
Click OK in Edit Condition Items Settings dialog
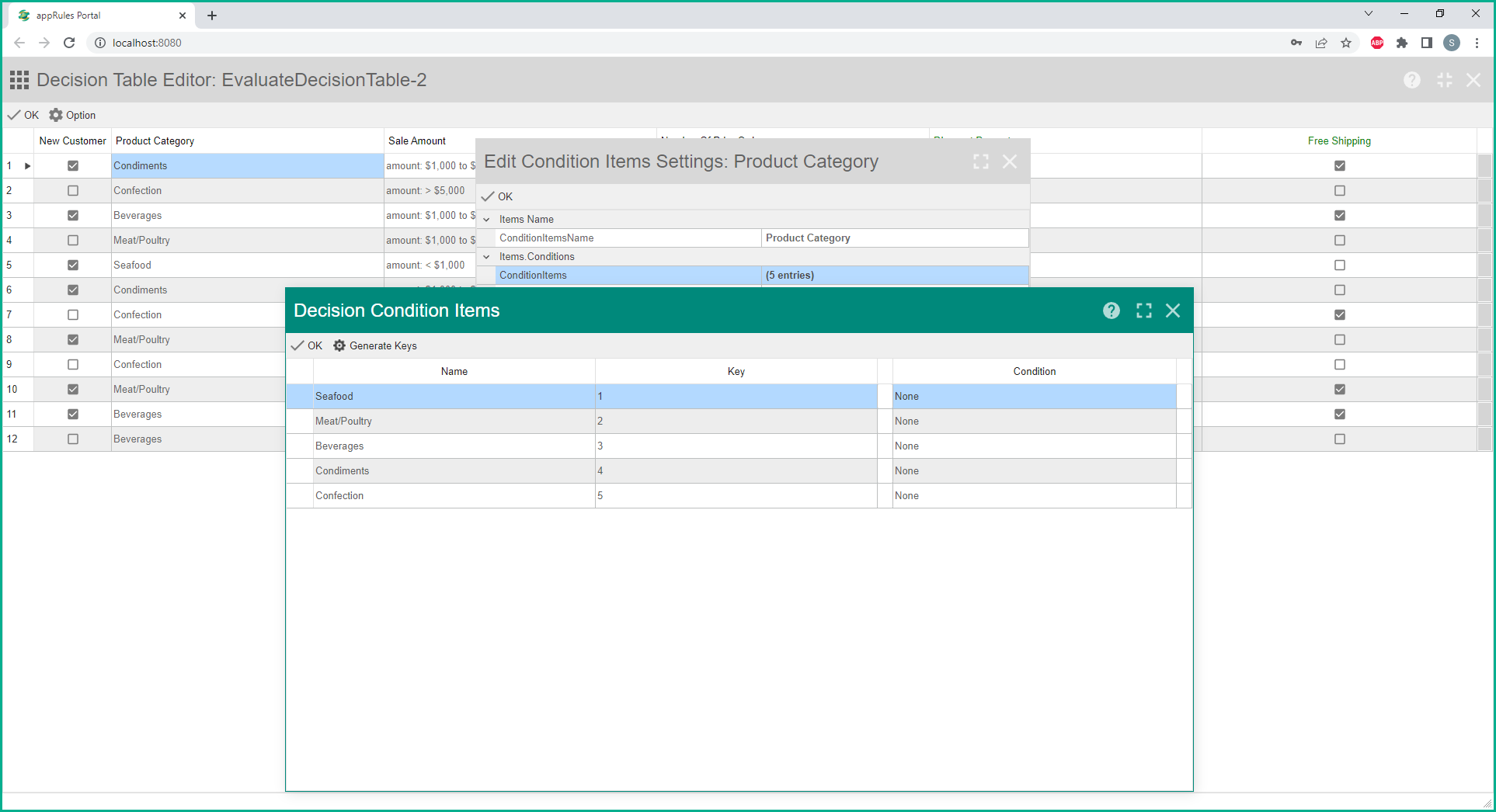pos(497,196)
